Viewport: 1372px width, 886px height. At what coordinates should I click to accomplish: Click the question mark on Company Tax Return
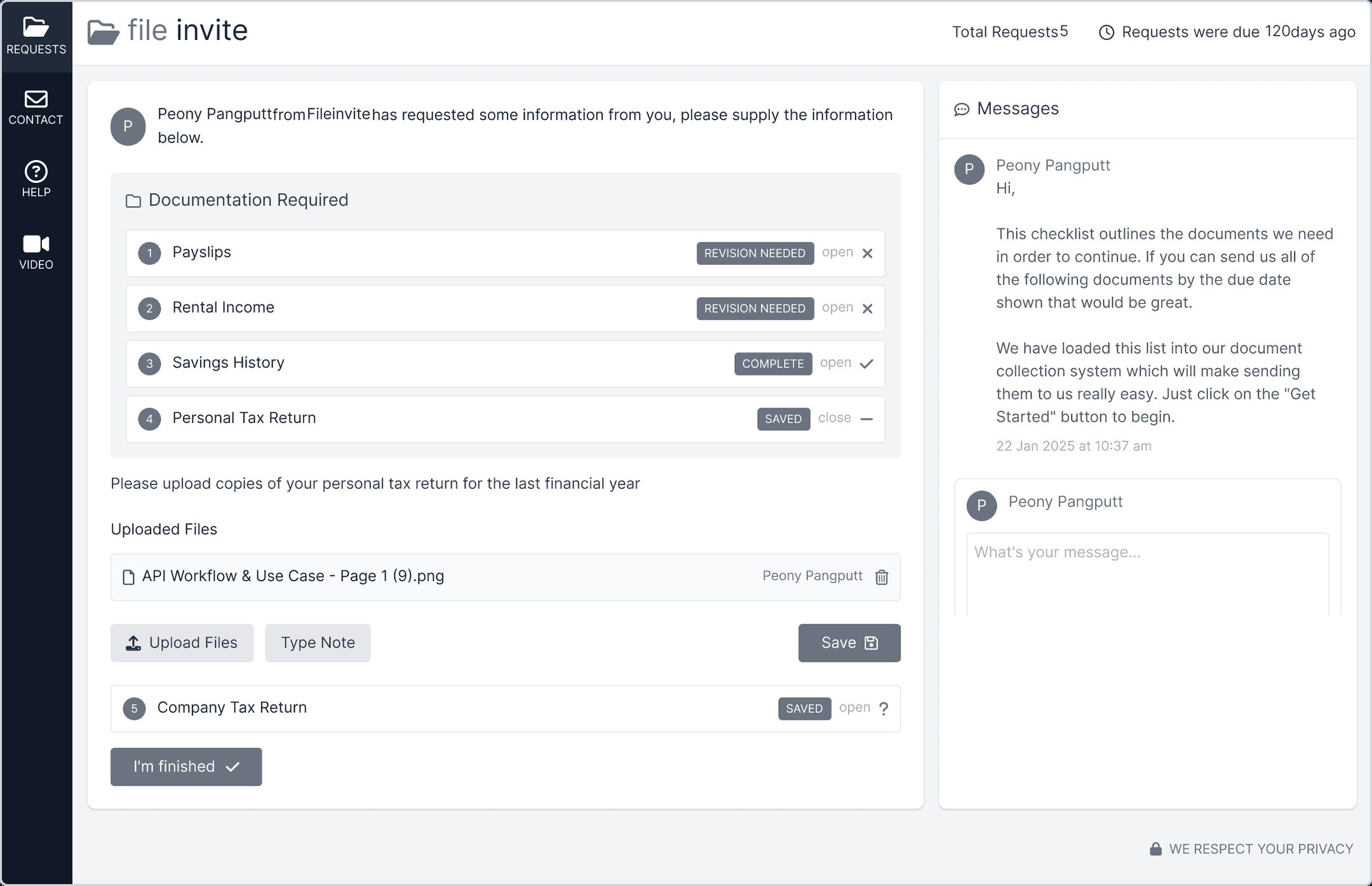(x=884, y=709)
